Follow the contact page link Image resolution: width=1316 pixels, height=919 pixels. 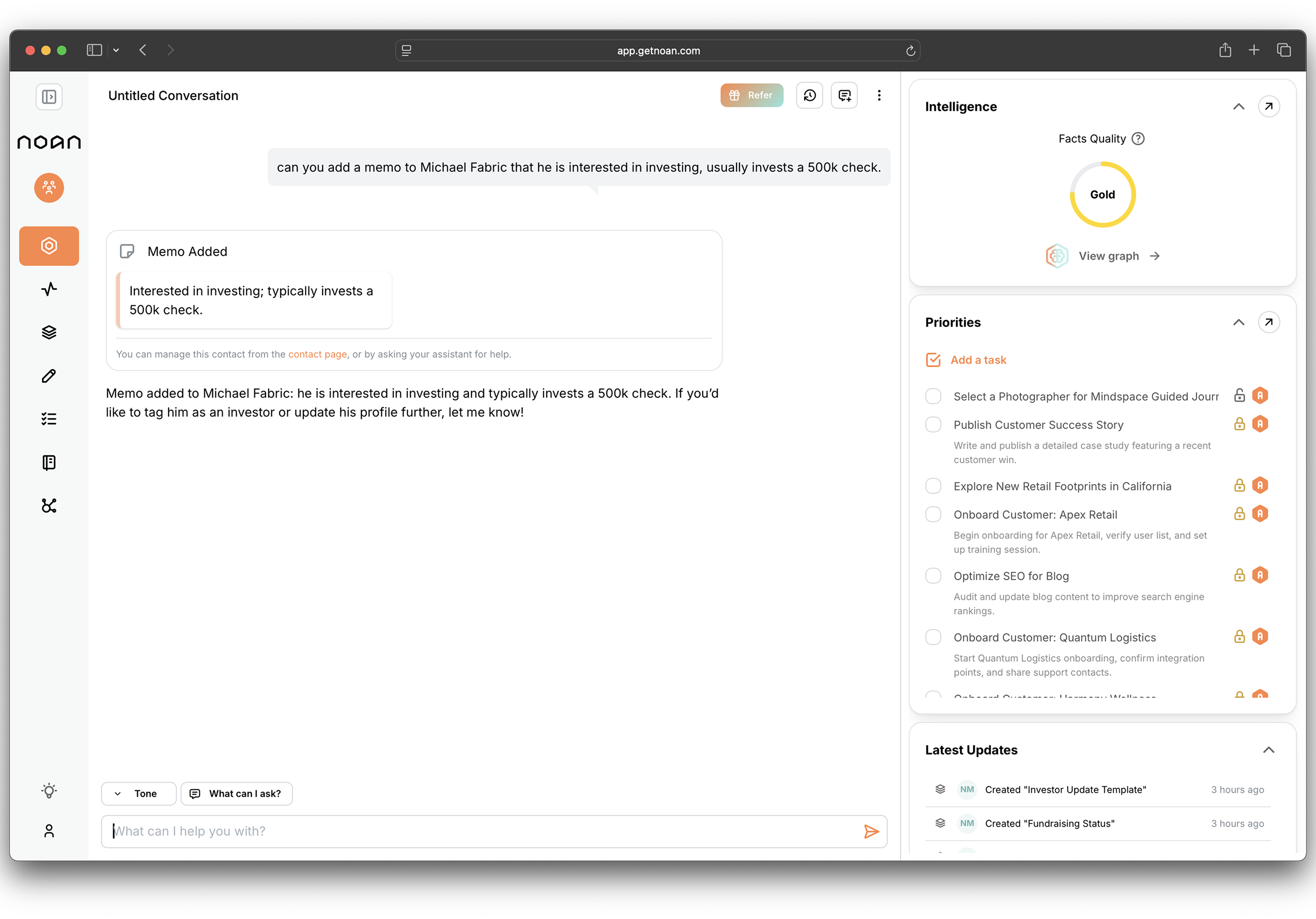(317, 354)
